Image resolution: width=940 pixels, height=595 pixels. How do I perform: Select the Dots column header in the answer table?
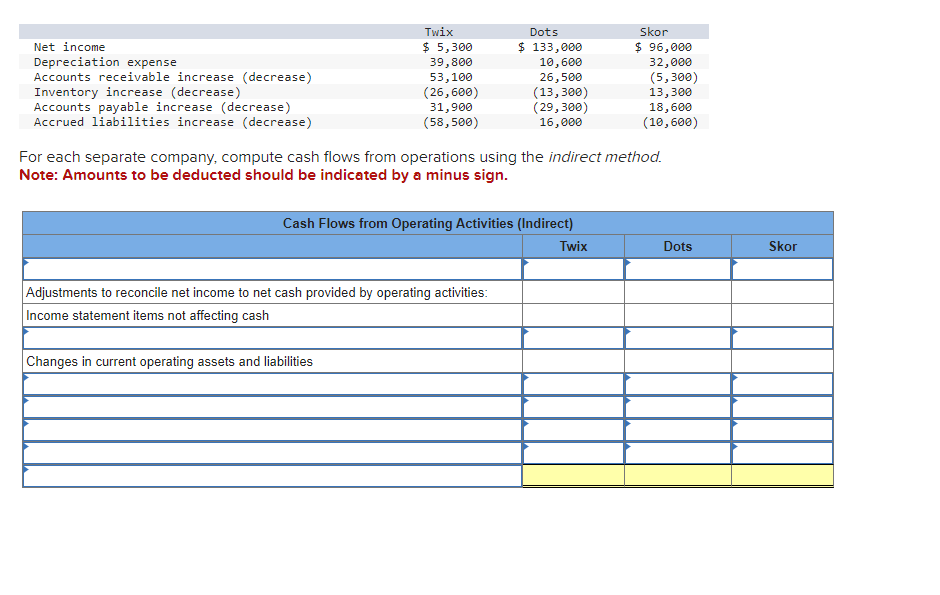677,246
